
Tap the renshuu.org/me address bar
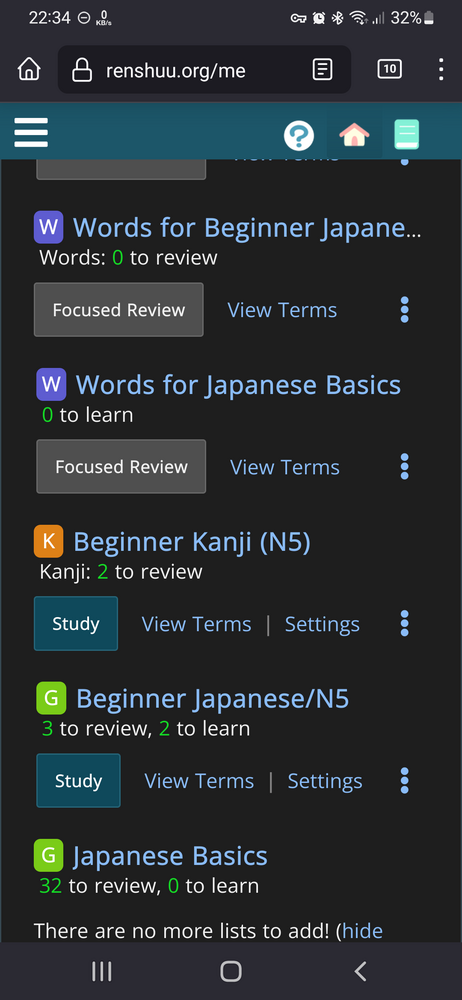[204, 70]
